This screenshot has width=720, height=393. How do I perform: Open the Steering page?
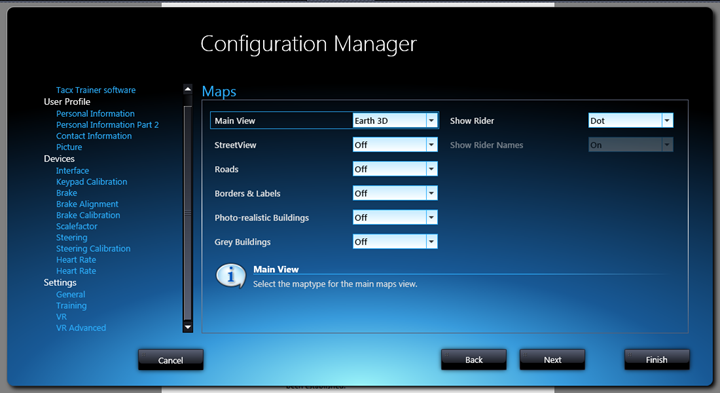[x=72, y=237]
